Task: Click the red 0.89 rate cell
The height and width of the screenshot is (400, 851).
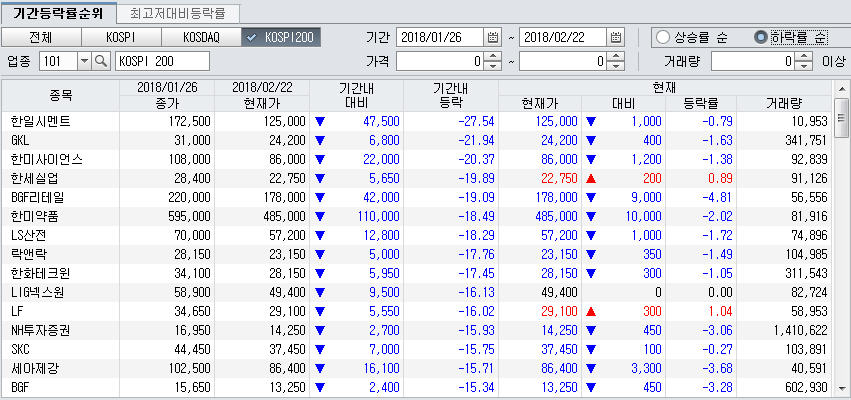Action: point(720,179)
